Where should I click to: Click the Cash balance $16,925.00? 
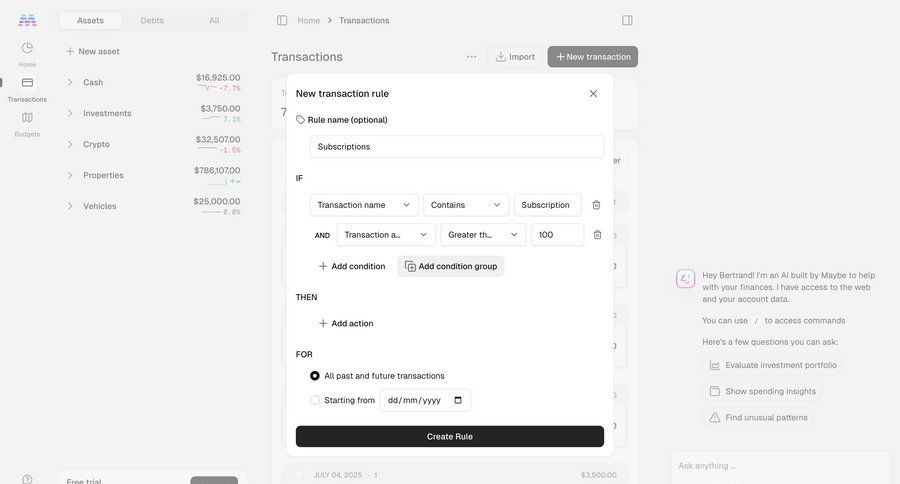218,78
